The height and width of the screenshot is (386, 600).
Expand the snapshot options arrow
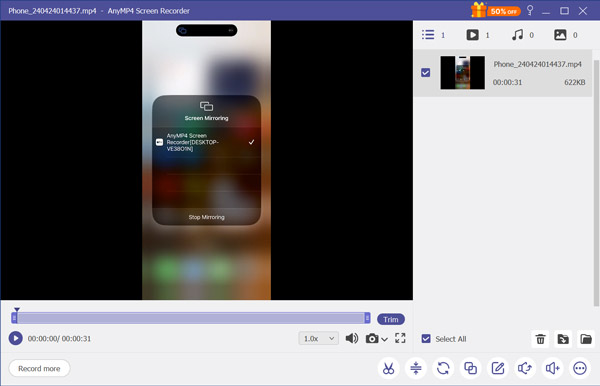385,339
